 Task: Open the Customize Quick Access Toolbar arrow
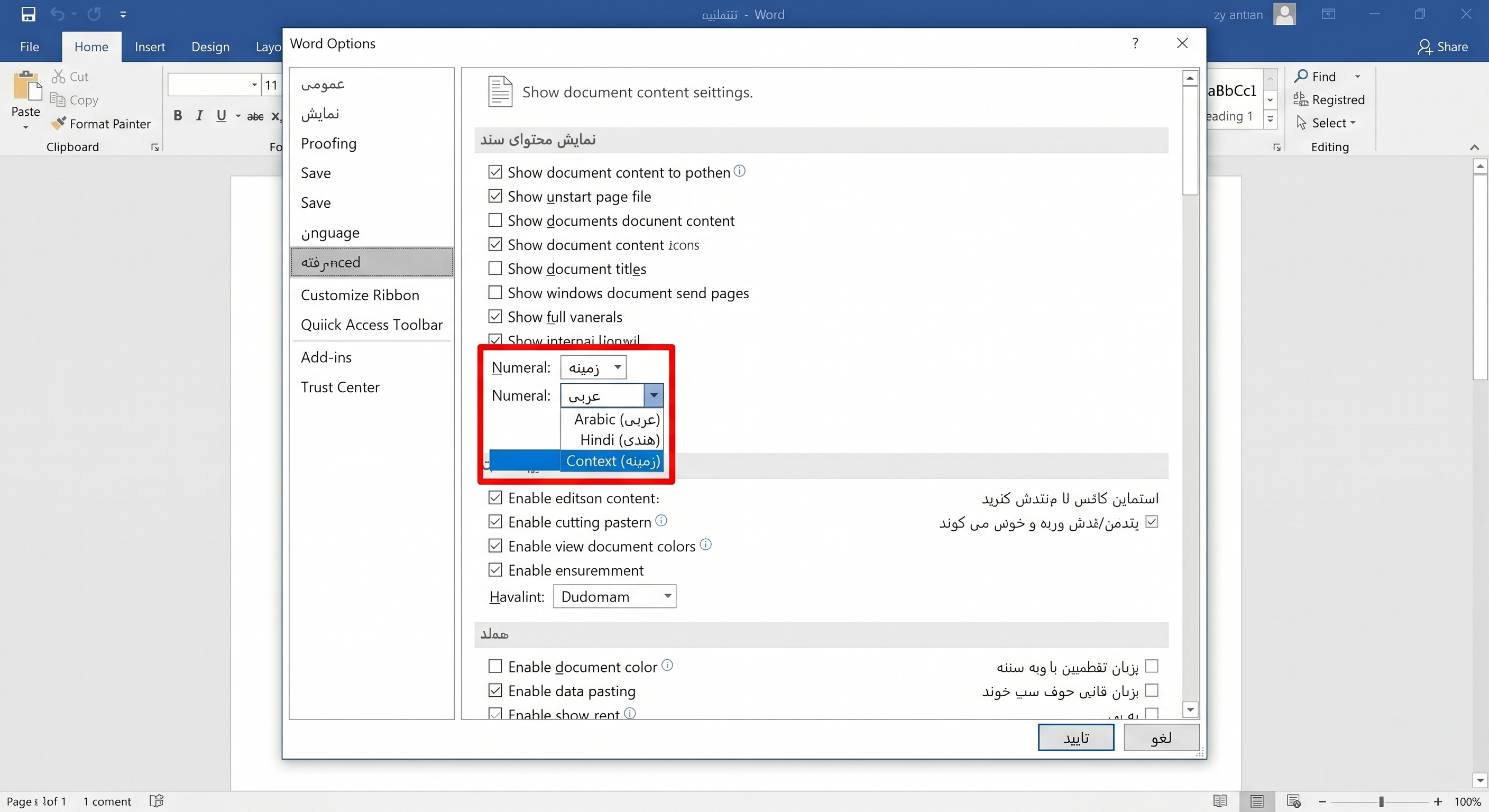tap(123, 14)
